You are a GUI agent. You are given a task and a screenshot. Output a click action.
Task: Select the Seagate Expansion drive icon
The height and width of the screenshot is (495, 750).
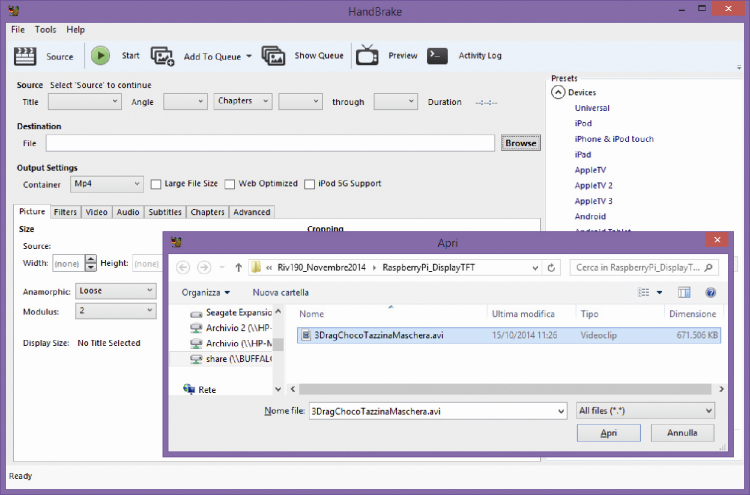pyautogui.click(x=196, y=313)
